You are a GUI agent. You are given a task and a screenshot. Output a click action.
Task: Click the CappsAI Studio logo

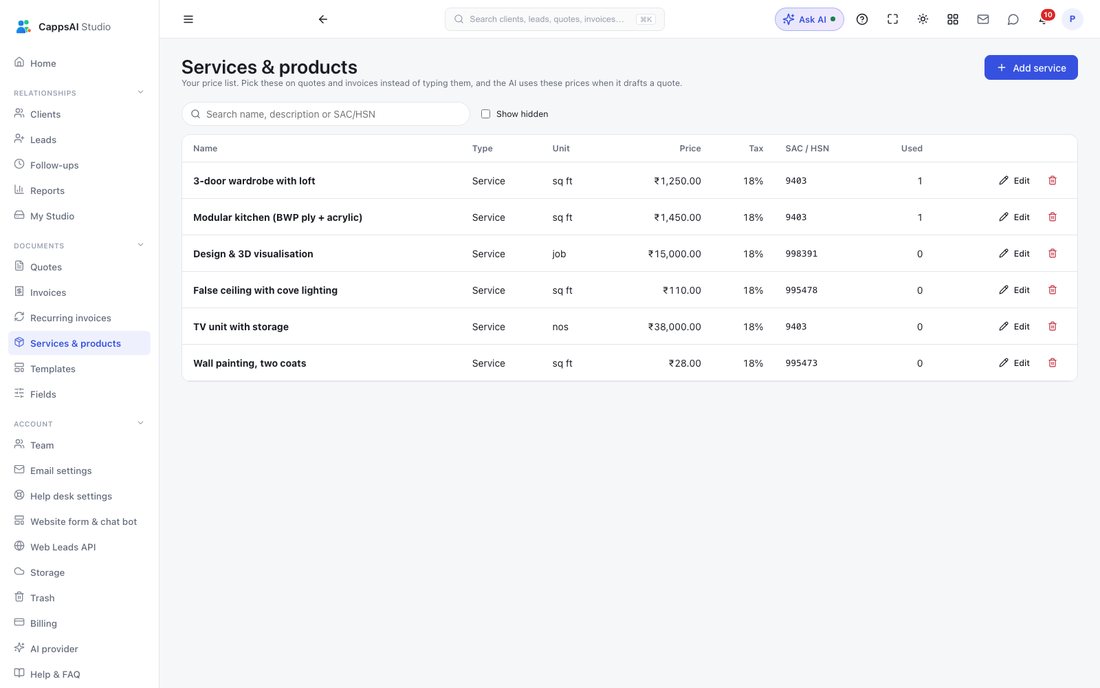63,27
